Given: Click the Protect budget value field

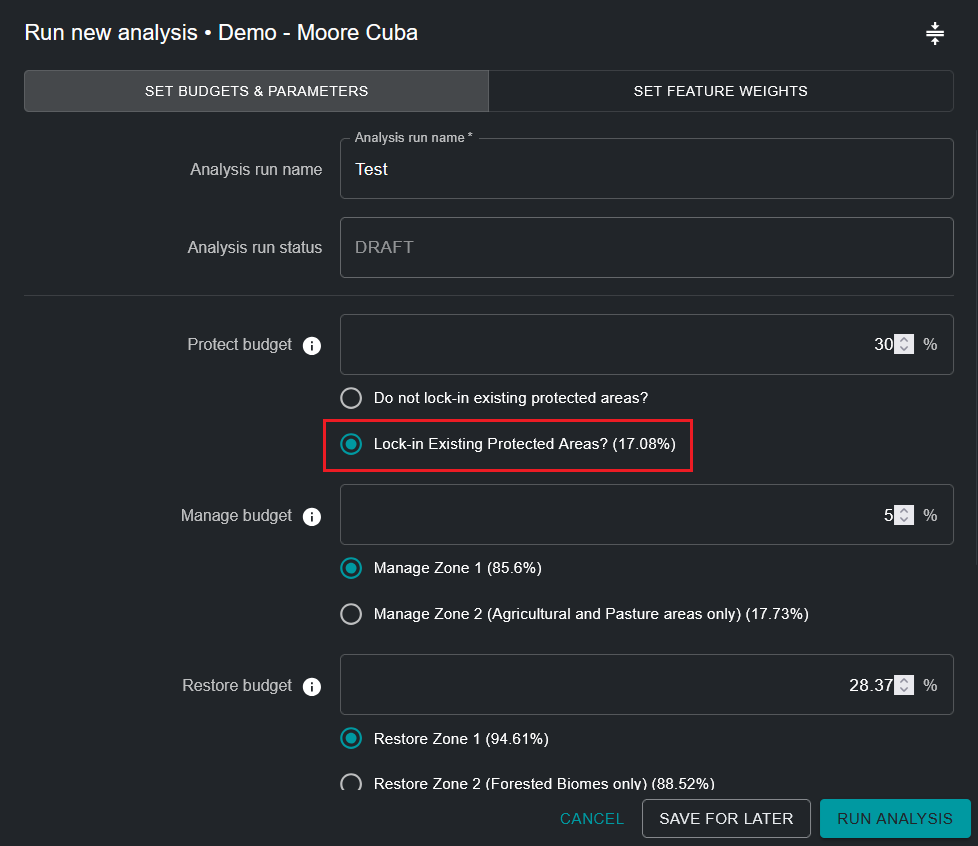Looking at the screenshot, I should [x=610, y=344].
